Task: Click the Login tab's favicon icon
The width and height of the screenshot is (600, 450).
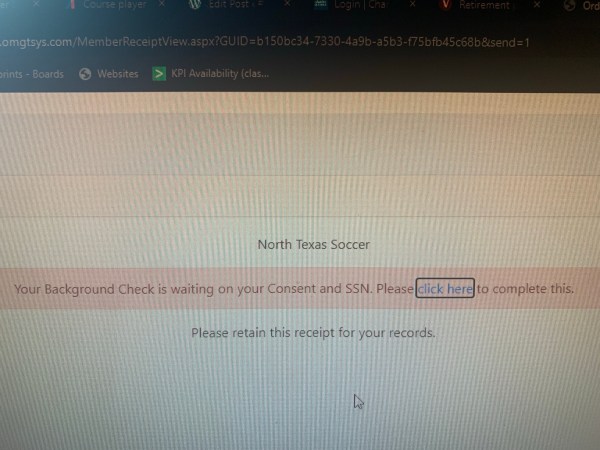Action: coord(321,5)
